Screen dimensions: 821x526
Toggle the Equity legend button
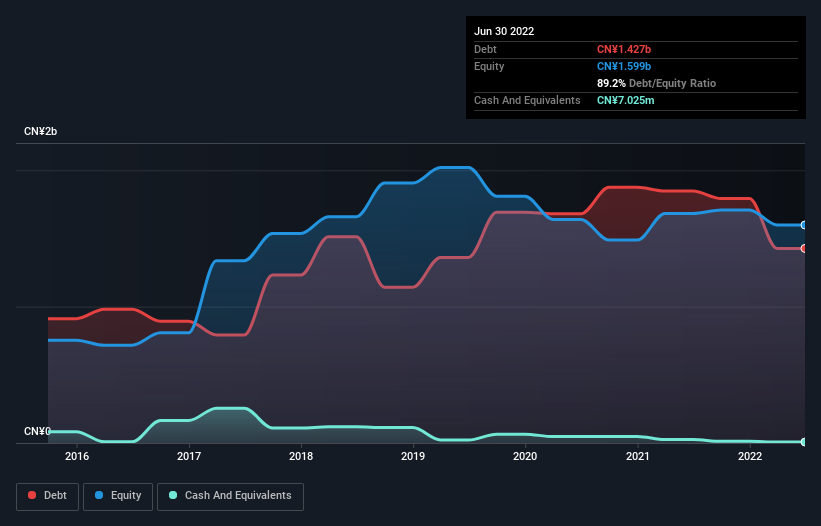tap(118, 496)
